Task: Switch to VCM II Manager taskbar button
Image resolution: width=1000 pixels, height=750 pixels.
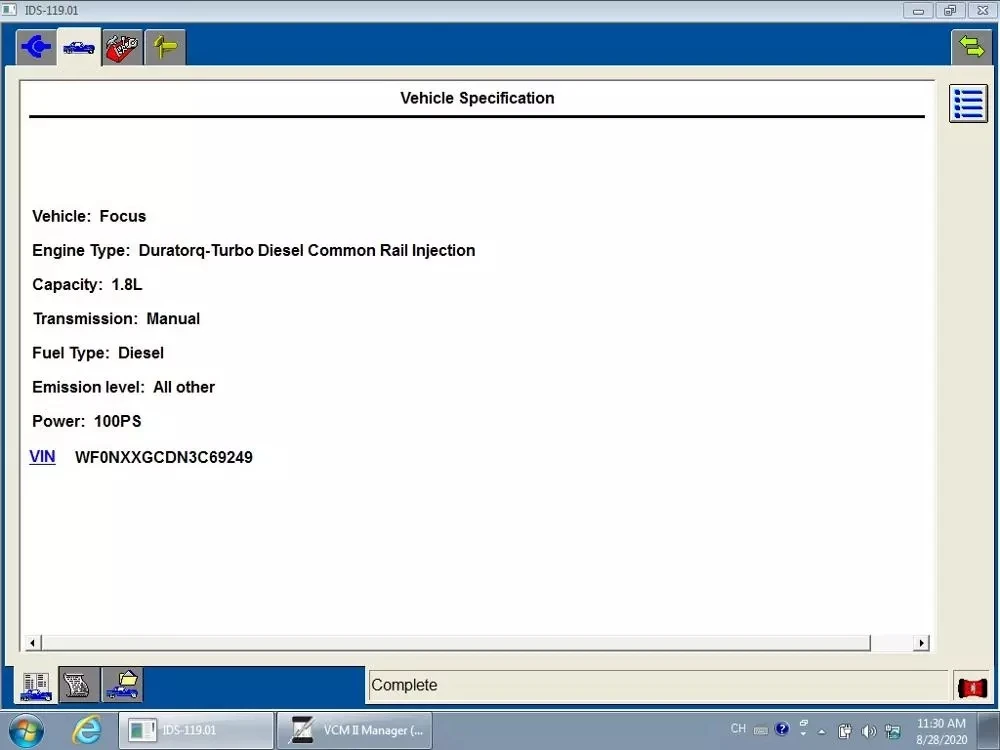Action: 355,730
